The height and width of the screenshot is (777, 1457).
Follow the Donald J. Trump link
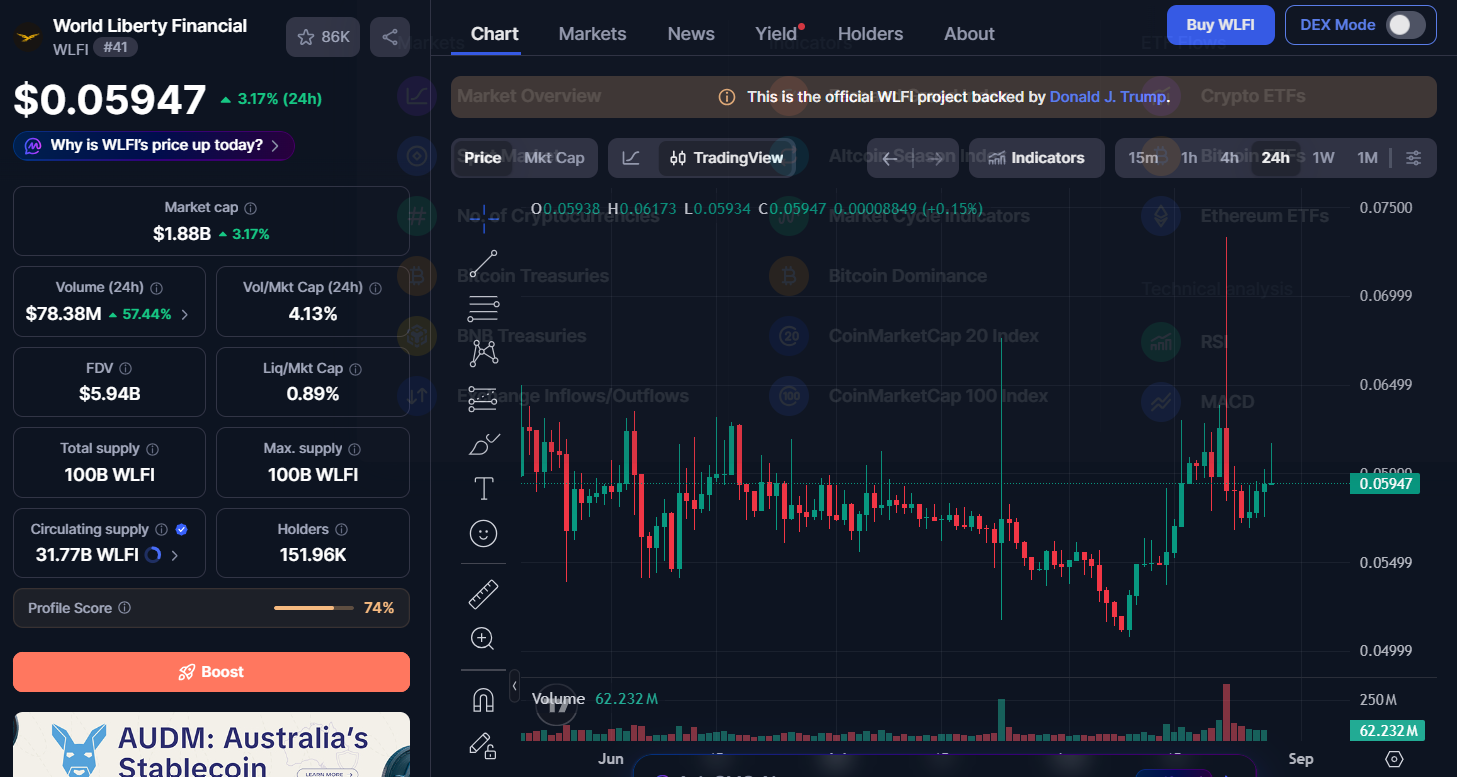(x=1107, y=97)
